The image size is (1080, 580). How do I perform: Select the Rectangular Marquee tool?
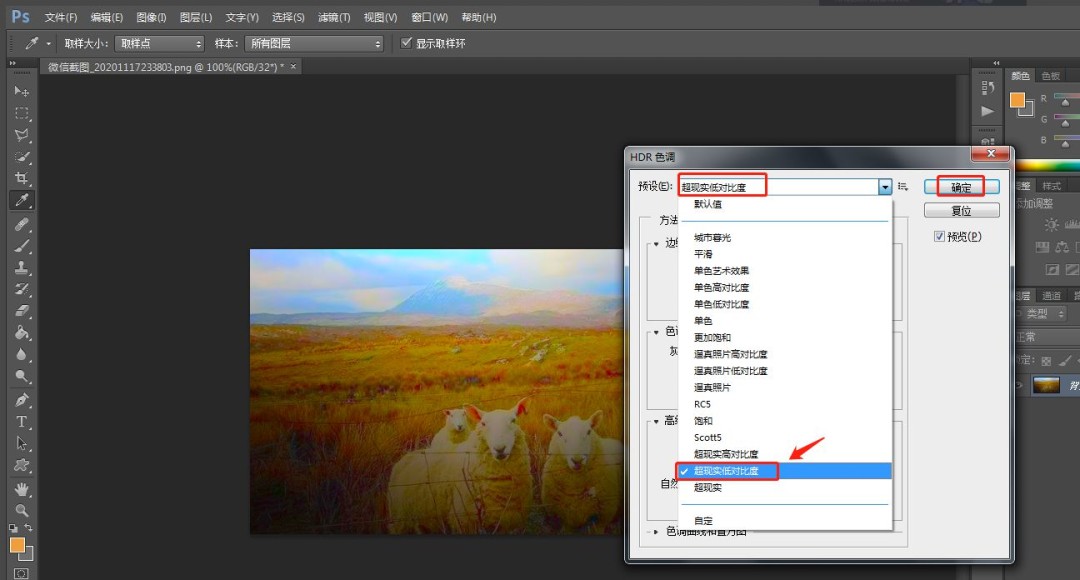21,113
